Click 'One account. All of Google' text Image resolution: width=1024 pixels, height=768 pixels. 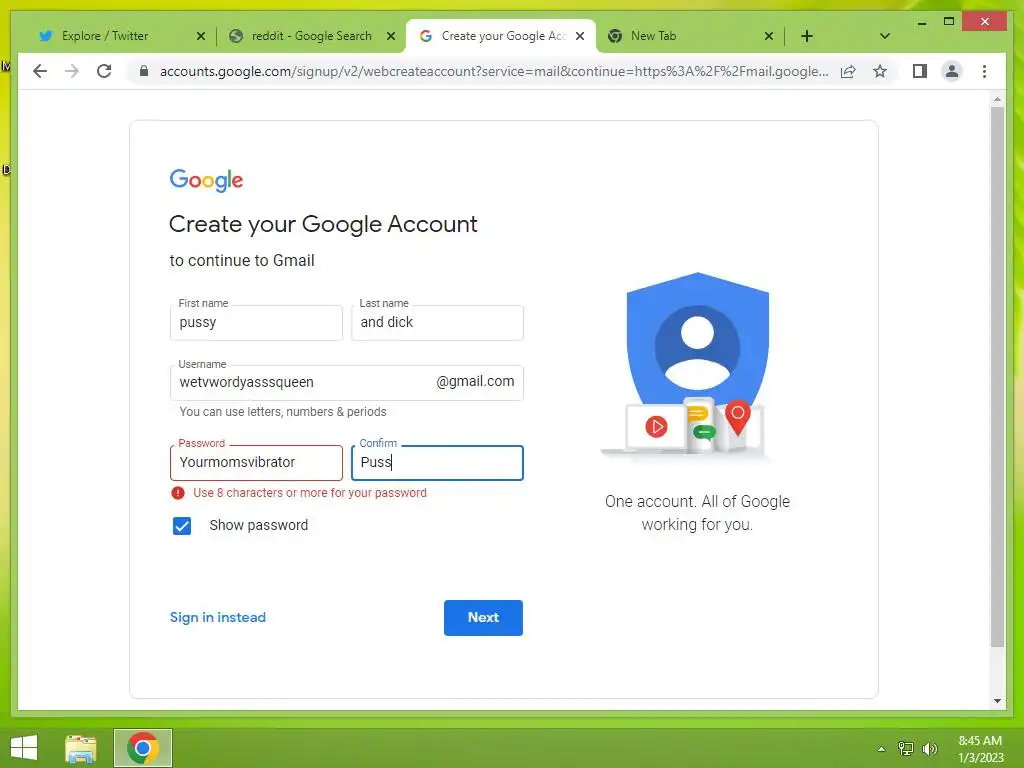coord(697,502)
